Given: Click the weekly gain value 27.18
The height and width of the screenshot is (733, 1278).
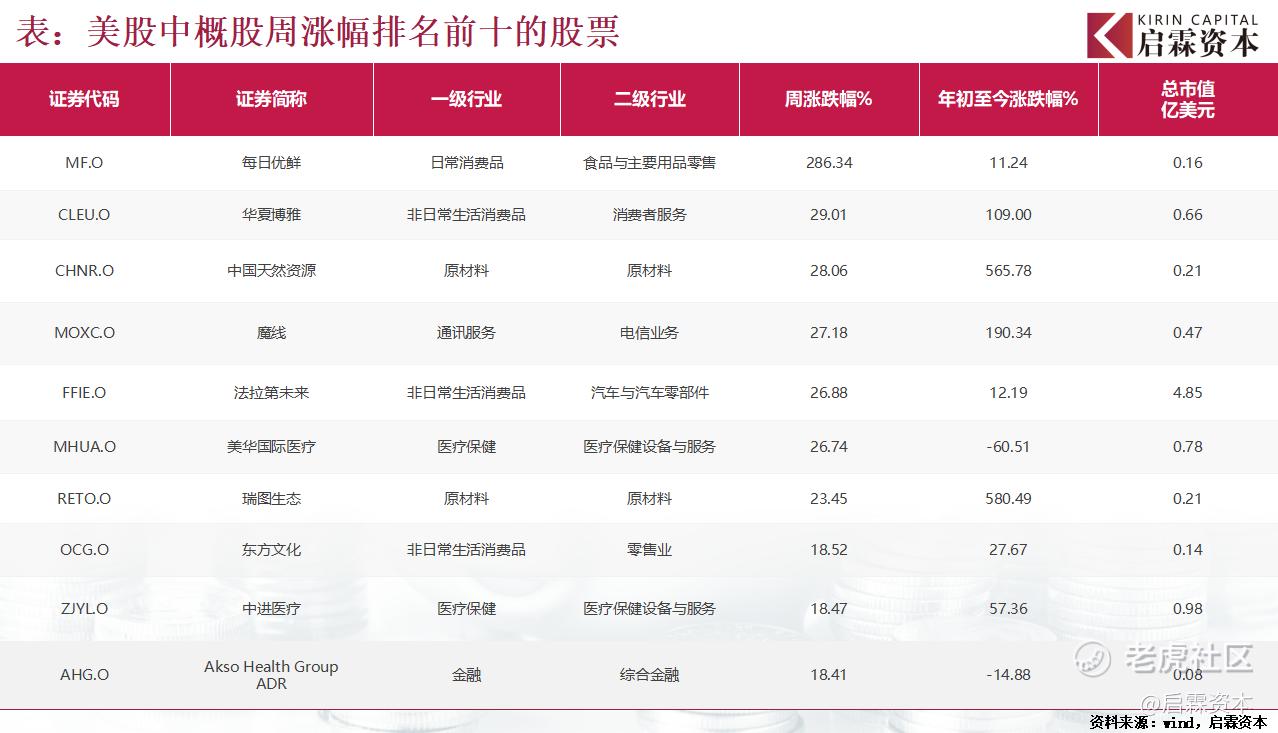Looking at the screenshot, I should (x=829, y=332).
